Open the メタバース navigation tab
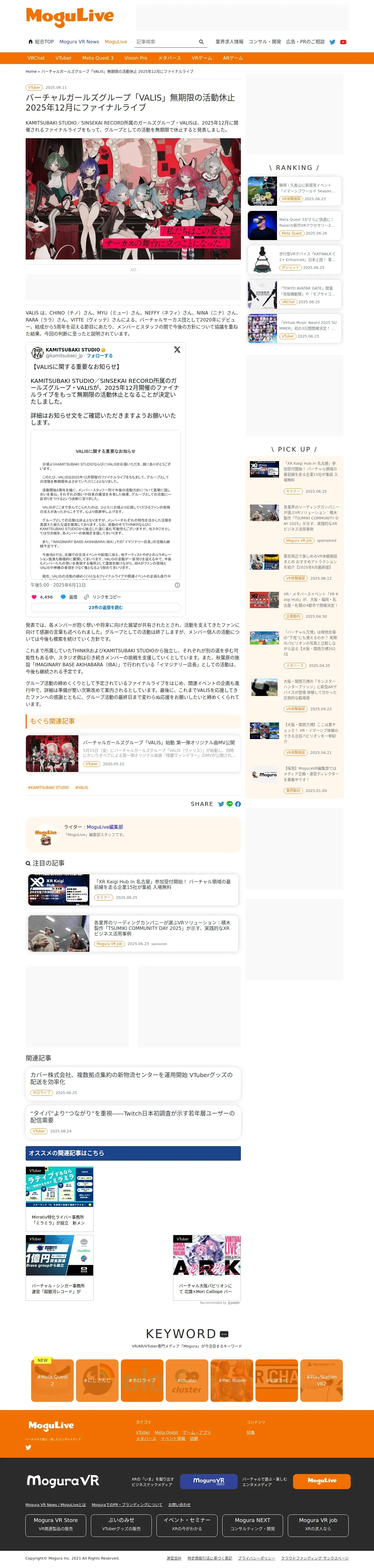374x1568 pixels. click(x=169, y=58)
